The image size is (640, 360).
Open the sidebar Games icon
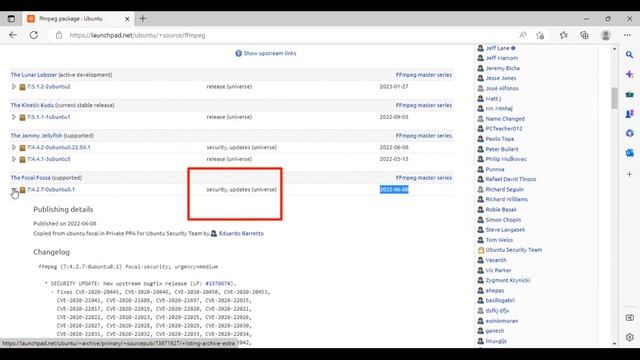[629, 114]
